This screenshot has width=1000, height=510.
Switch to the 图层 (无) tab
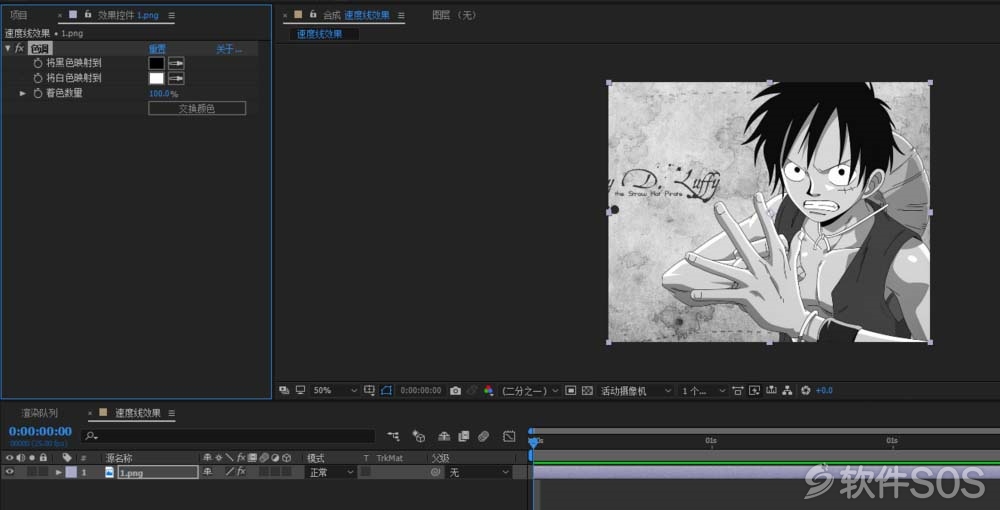coord(454,15)
